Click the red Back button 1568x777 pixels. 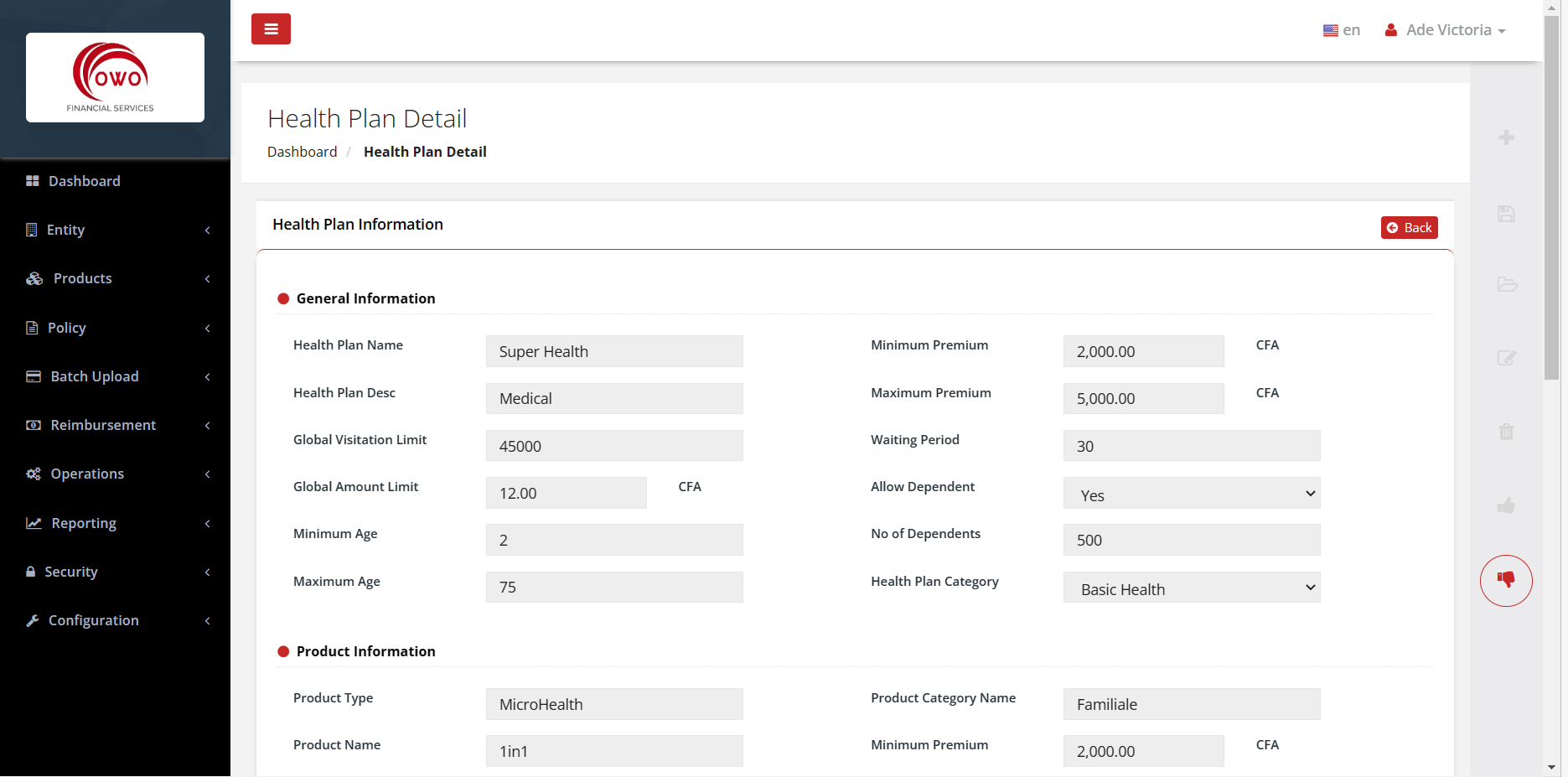click(1409, 227)
